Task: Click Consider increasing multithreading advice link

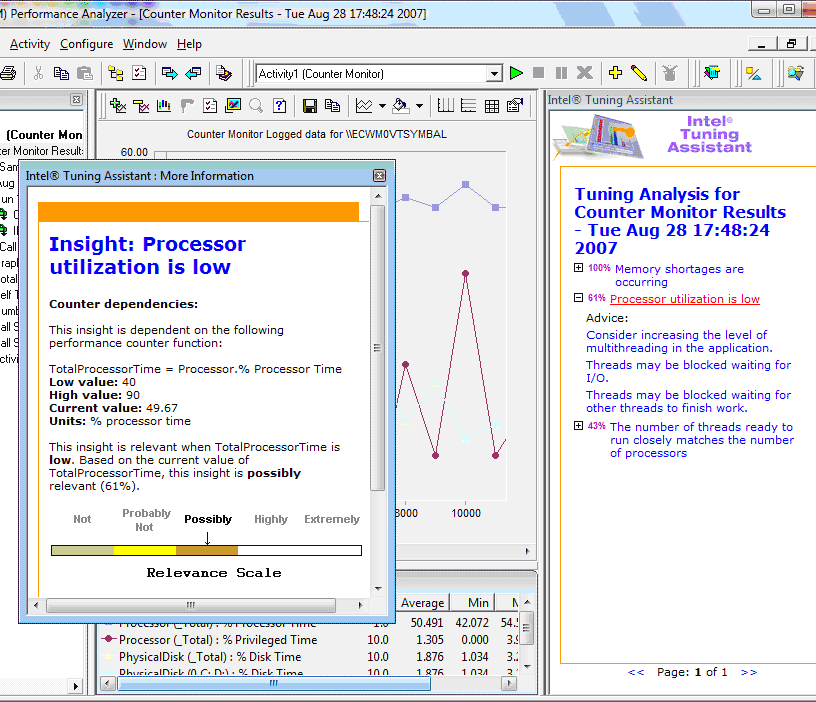Action: (x=679, y=341)
